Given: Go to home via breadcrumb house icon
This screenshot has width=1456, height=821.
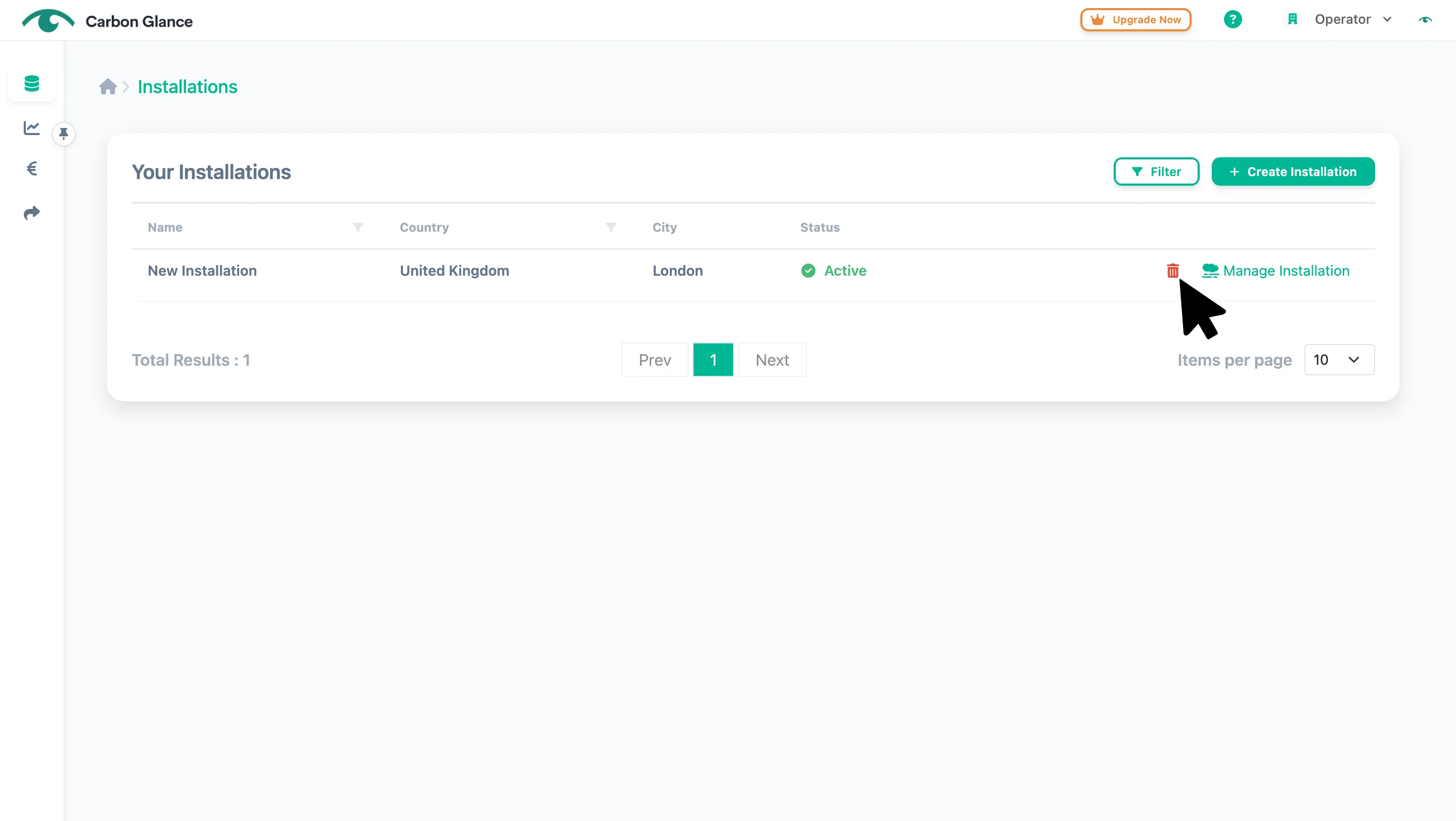Looking at the screenshot, I should point(108,87).
